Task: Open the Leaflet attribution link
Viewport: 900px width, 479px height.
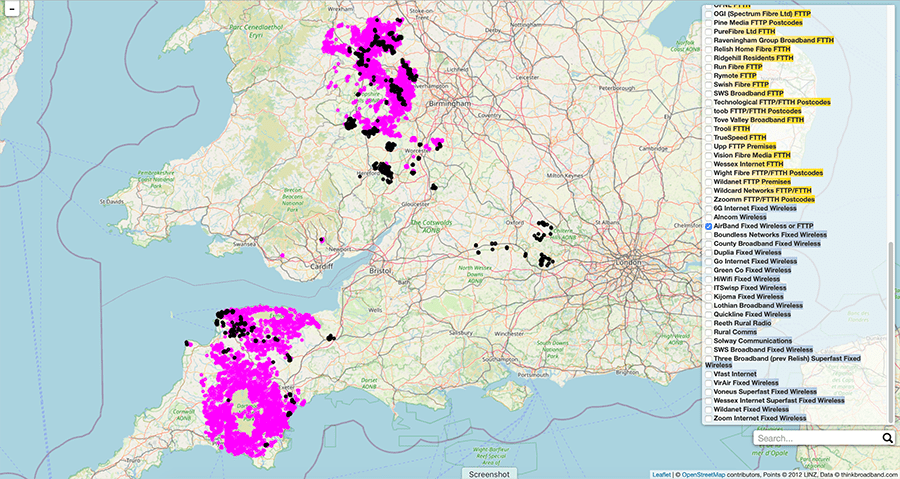Action: 661,475
